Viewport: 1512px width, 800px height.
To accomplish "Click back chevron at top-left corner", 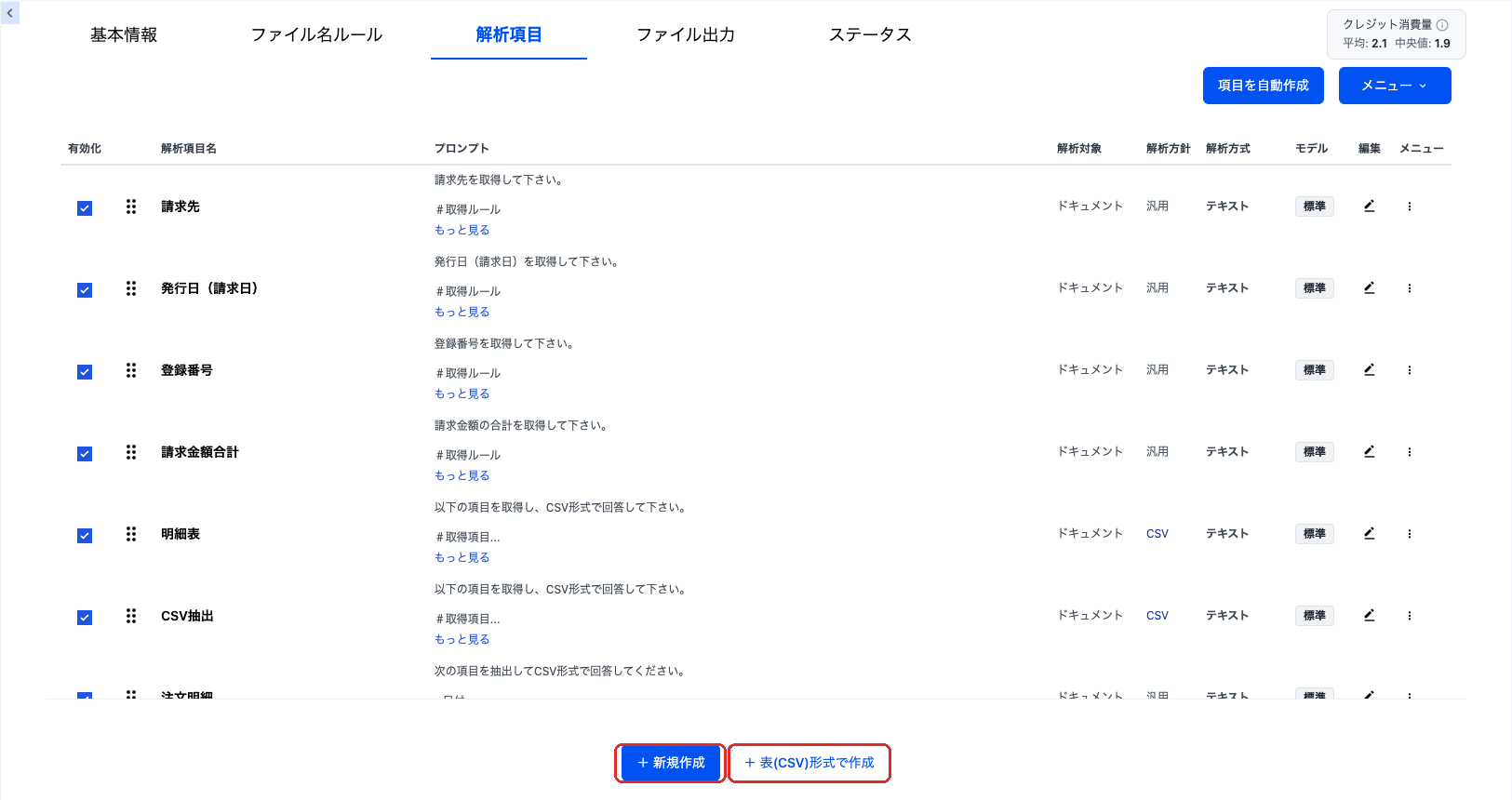I will (10, 13).
